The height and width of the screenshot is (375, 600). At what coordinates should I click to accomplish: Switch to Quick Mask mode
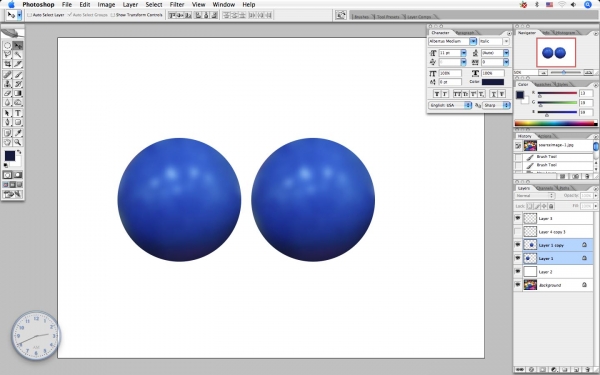click(x=18, y=175)
